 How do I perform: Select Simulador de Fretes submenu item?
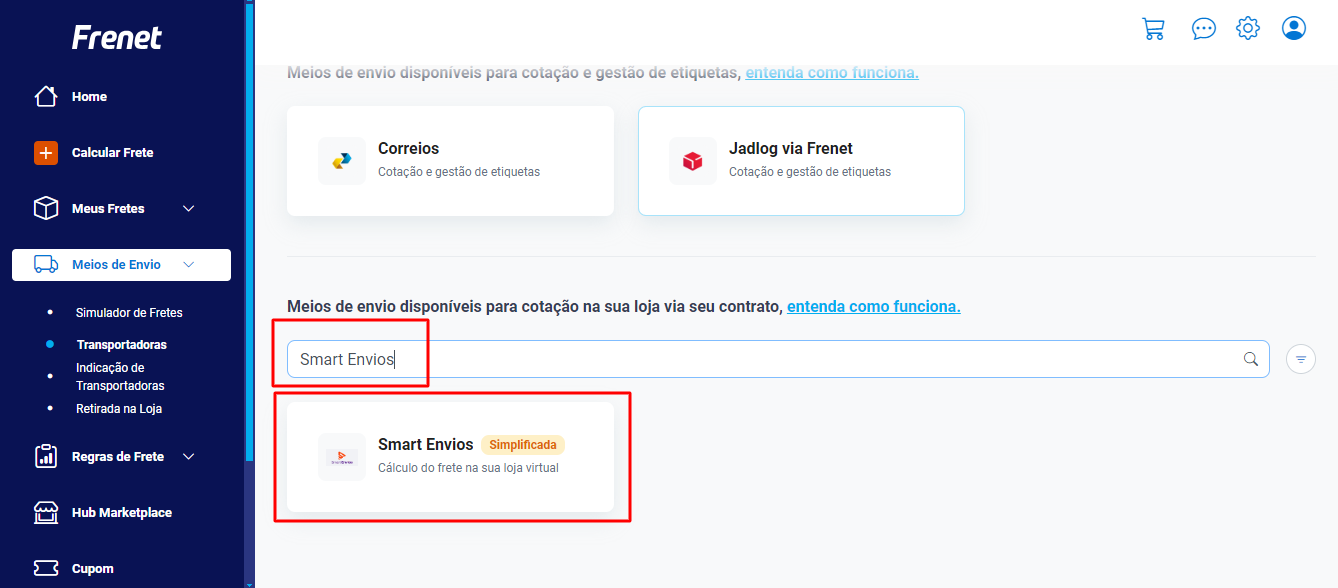point(129,313)
